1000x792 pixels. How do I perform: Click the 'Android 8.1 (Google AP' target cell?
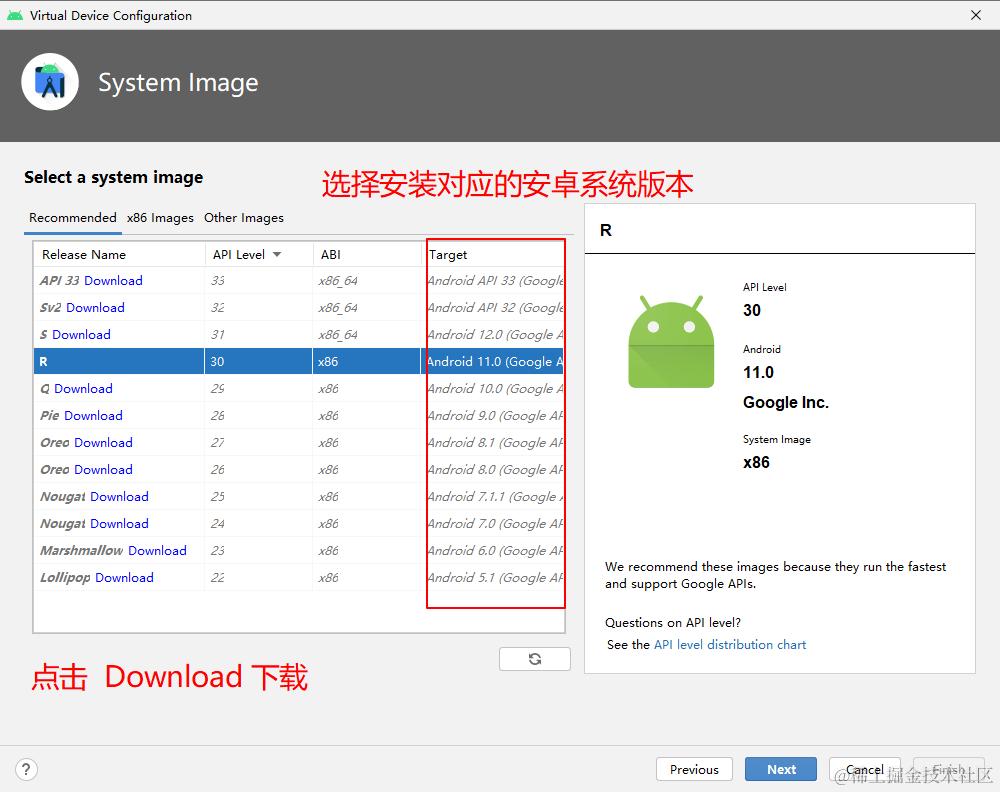tap(492, 443)
